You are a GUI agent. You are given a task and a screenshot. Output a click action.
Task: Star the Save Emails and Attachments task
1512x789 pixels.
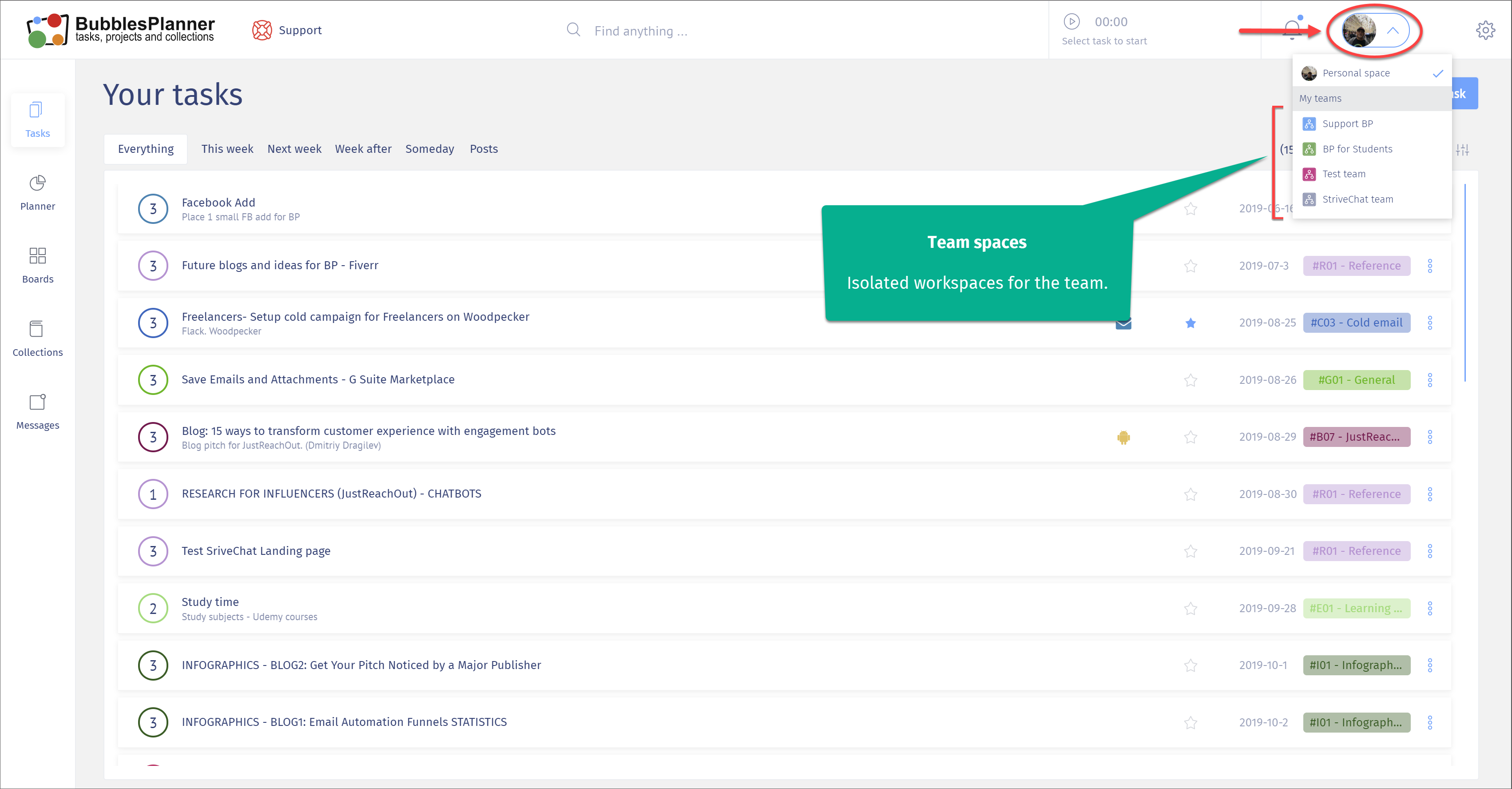(x=1191, y=380)
